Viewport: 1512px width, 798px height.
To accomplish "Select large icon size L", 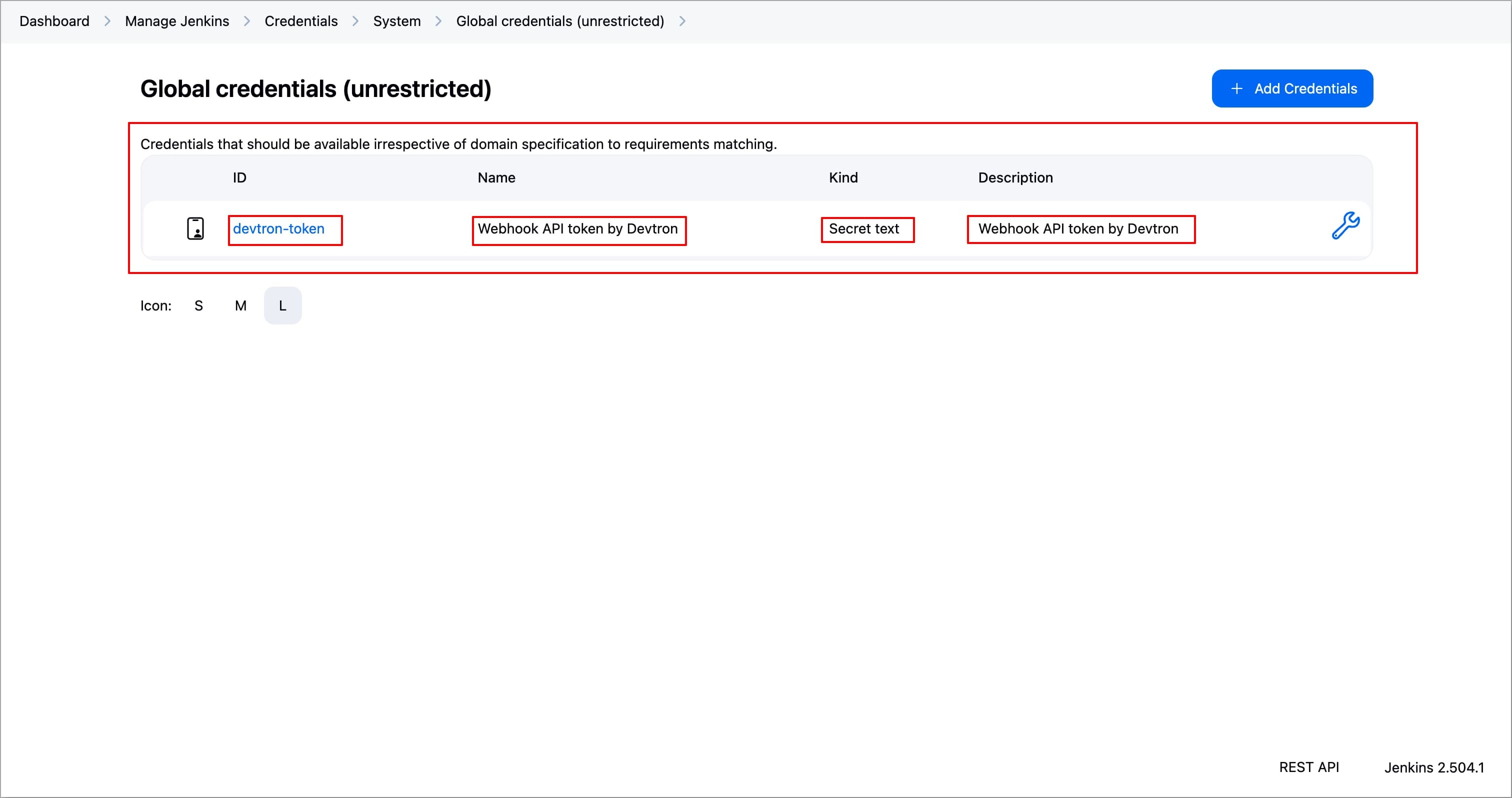I will pos(282,305).
